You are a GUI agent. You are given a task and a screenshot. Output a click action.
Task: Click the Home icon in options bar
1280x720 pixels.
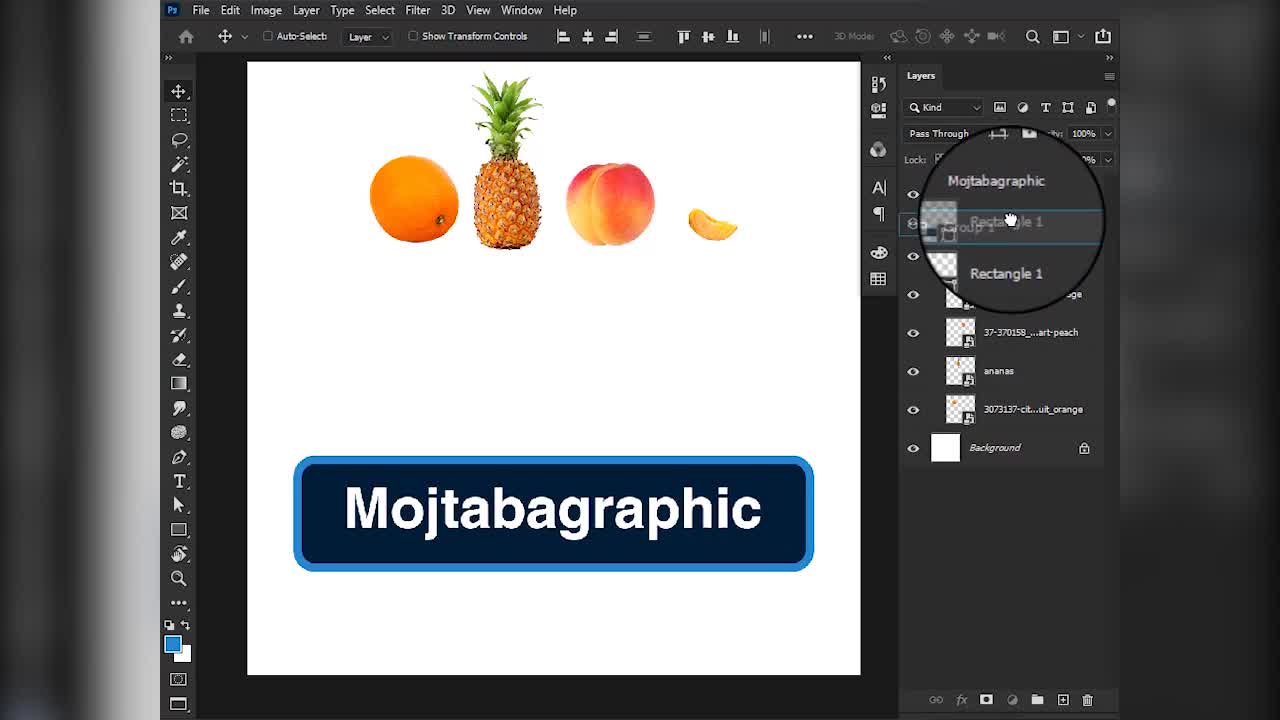point(186,36)
